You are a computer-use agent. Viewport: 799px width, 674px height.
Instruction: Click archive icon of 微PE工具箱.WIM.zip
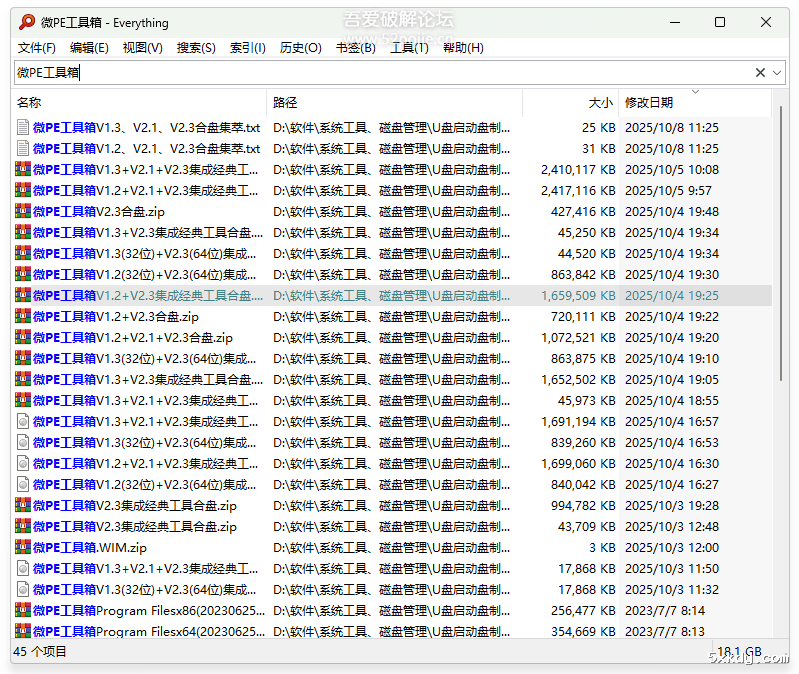[x=23, y=548]
